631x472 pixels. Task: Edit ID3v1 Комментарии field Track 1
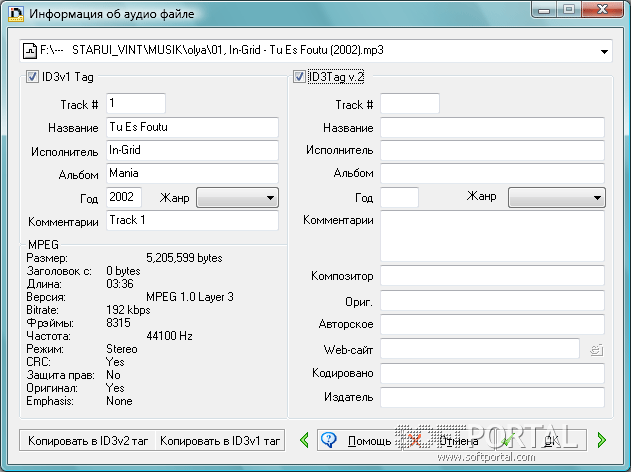(192, 220)
